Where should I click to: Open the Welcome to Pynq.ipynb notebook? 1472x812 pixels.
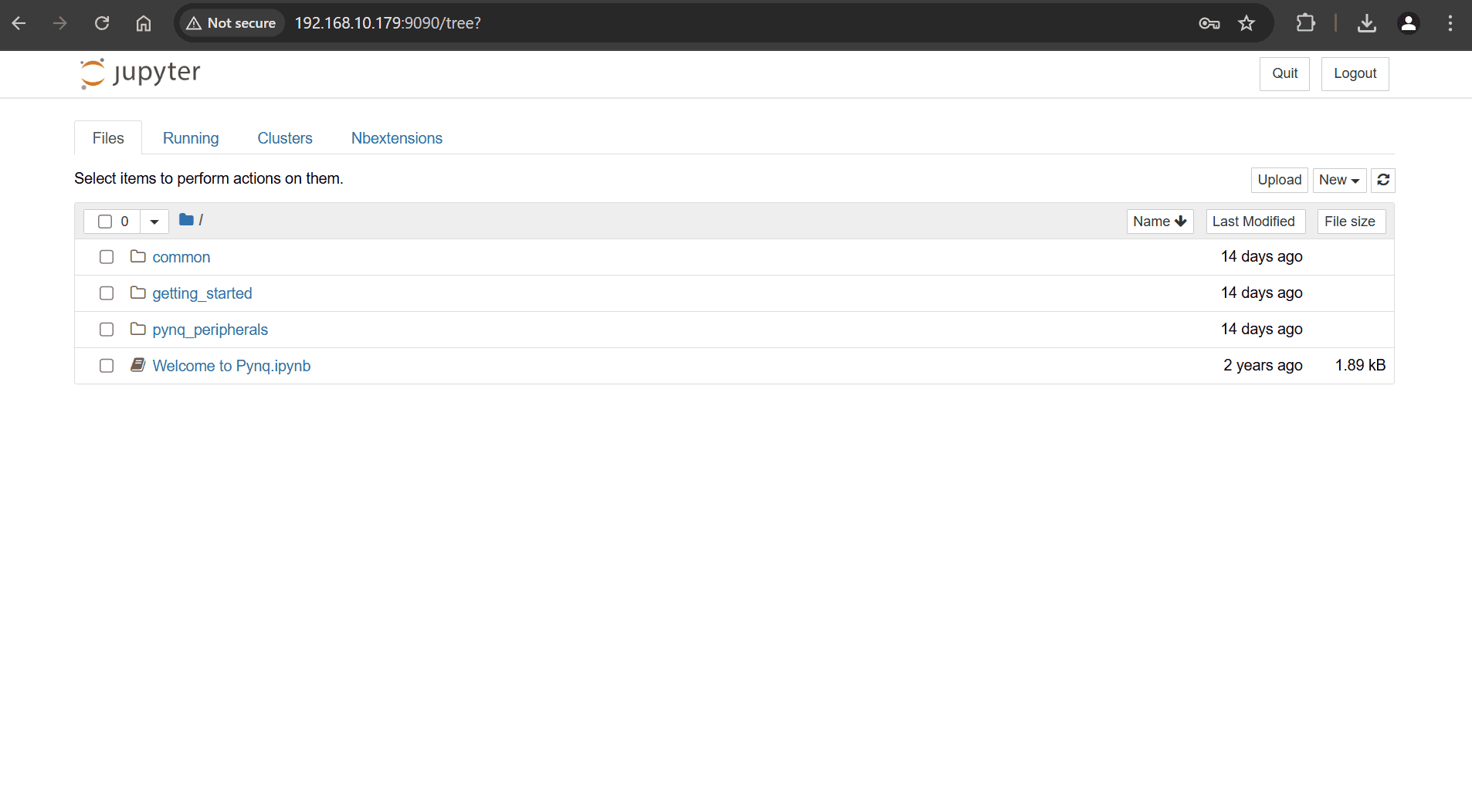[231, 366]
